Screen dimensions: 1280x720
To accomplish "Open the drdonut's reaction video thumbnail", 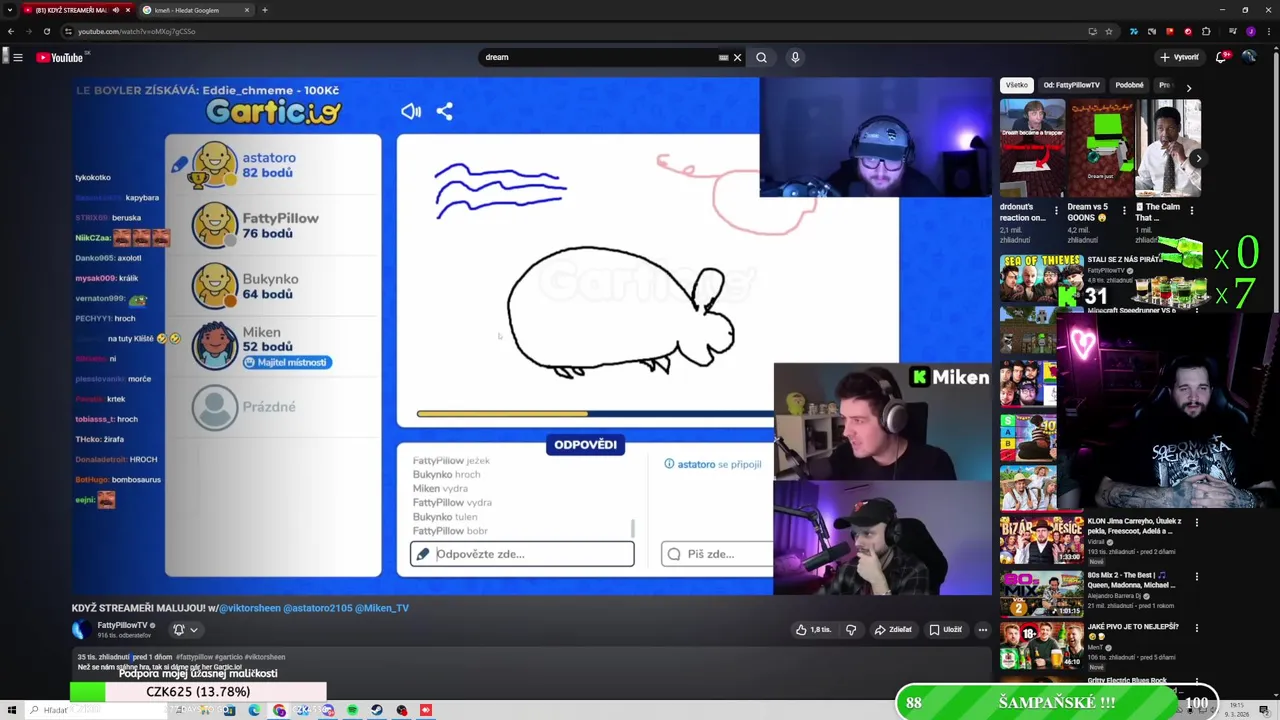I will (x=1032, y=148).
